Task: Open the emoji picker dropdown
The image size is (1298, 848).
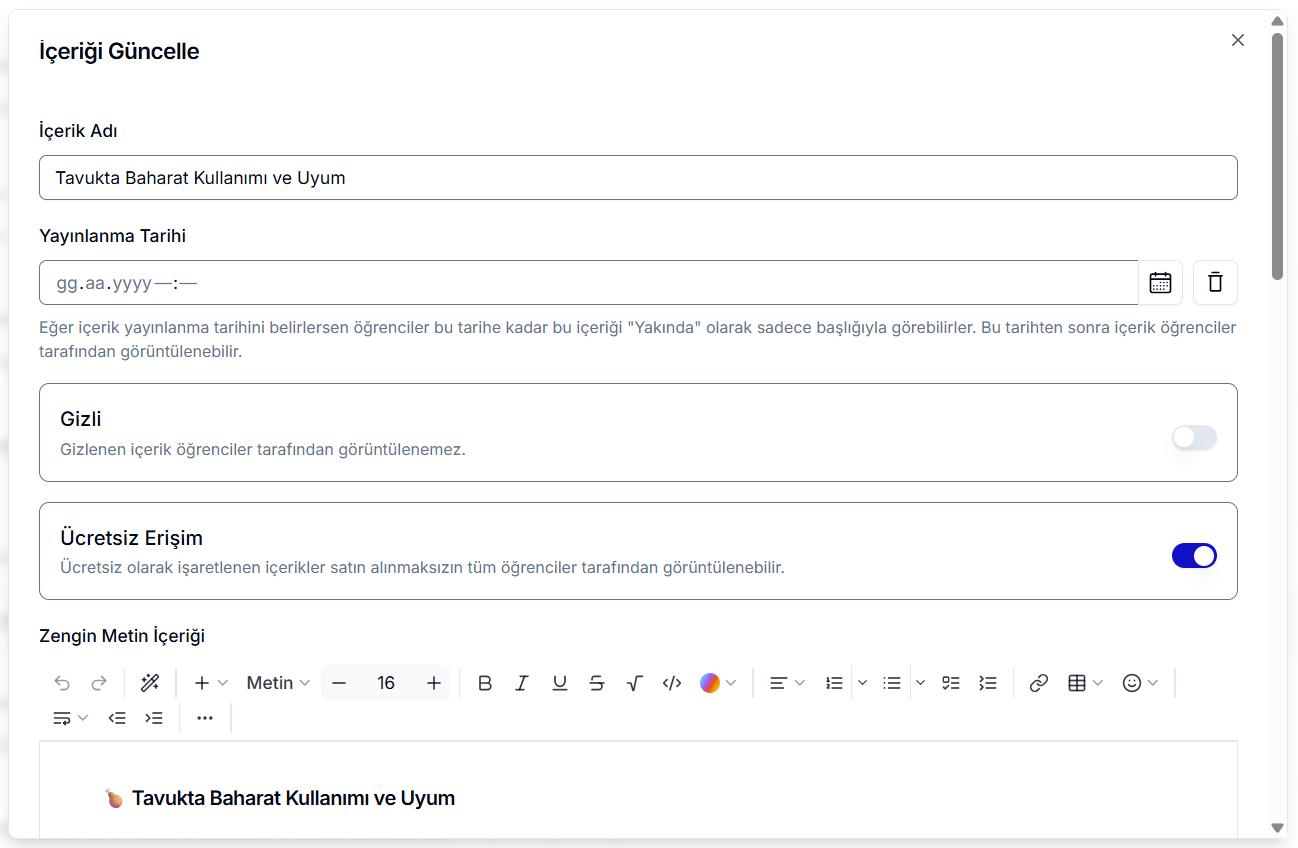Action: pos(1140,683)
